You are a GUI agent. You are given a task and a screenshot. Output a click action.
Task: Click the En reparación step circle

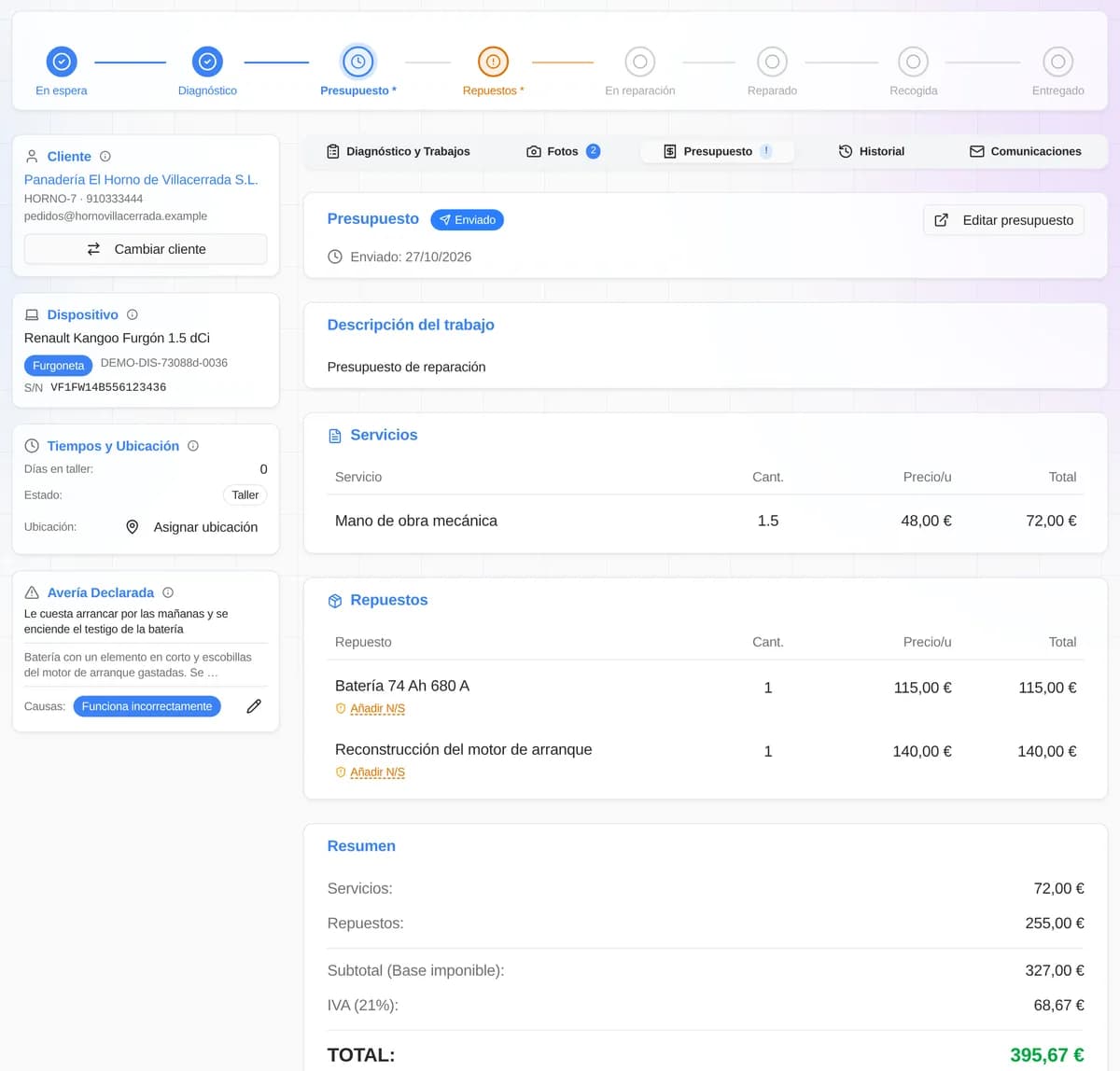pos(640,62)
